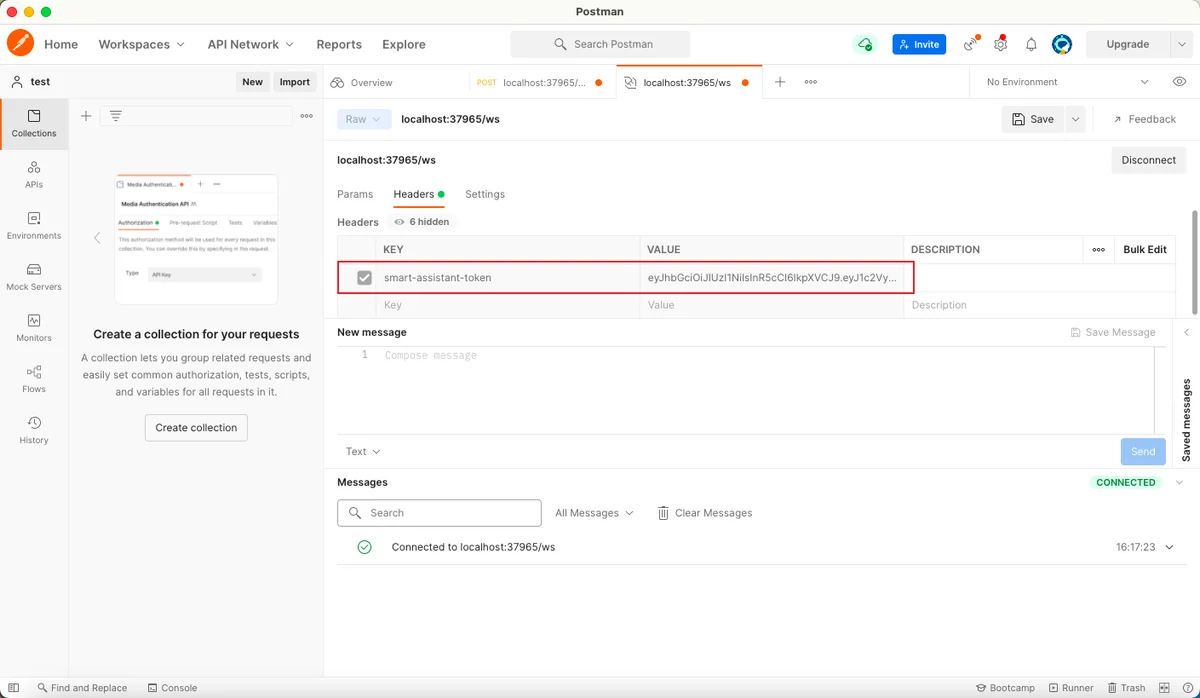Open the collections sidebar three-dot options

click(x=307, y=116)
